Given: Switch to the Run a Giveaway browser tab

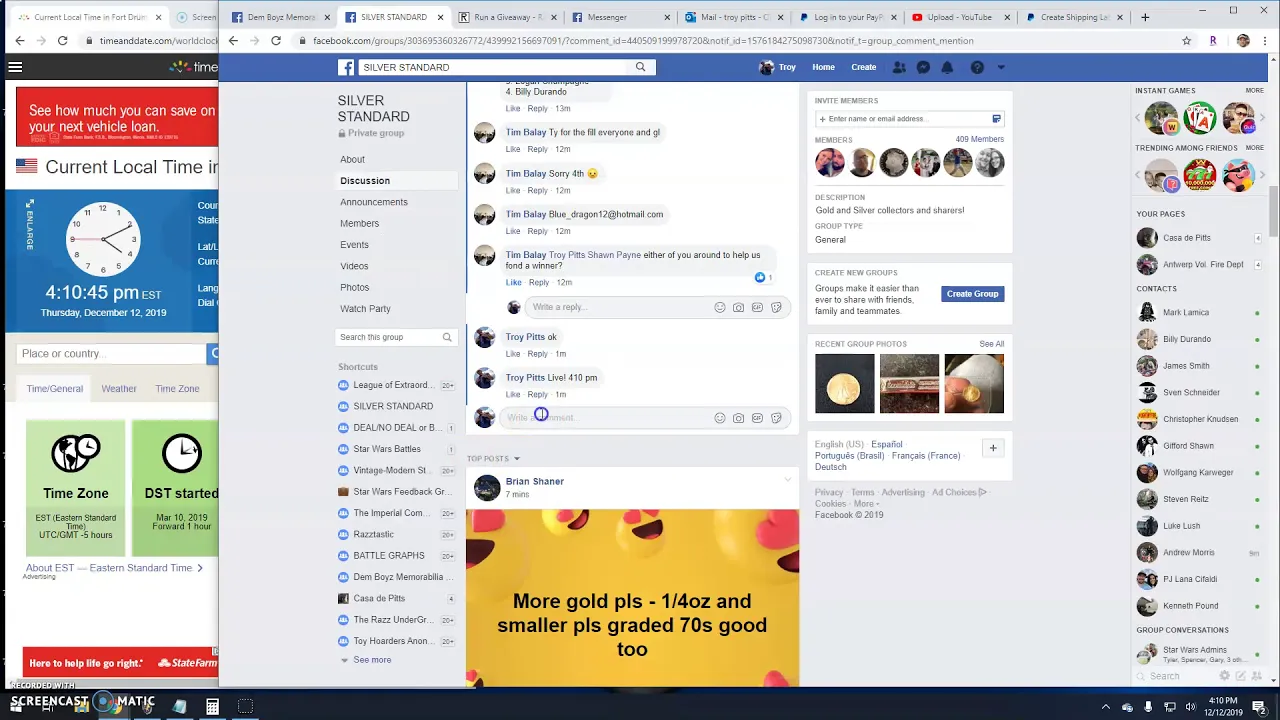Looking at the screenshot, I should [x=507, y=17].
